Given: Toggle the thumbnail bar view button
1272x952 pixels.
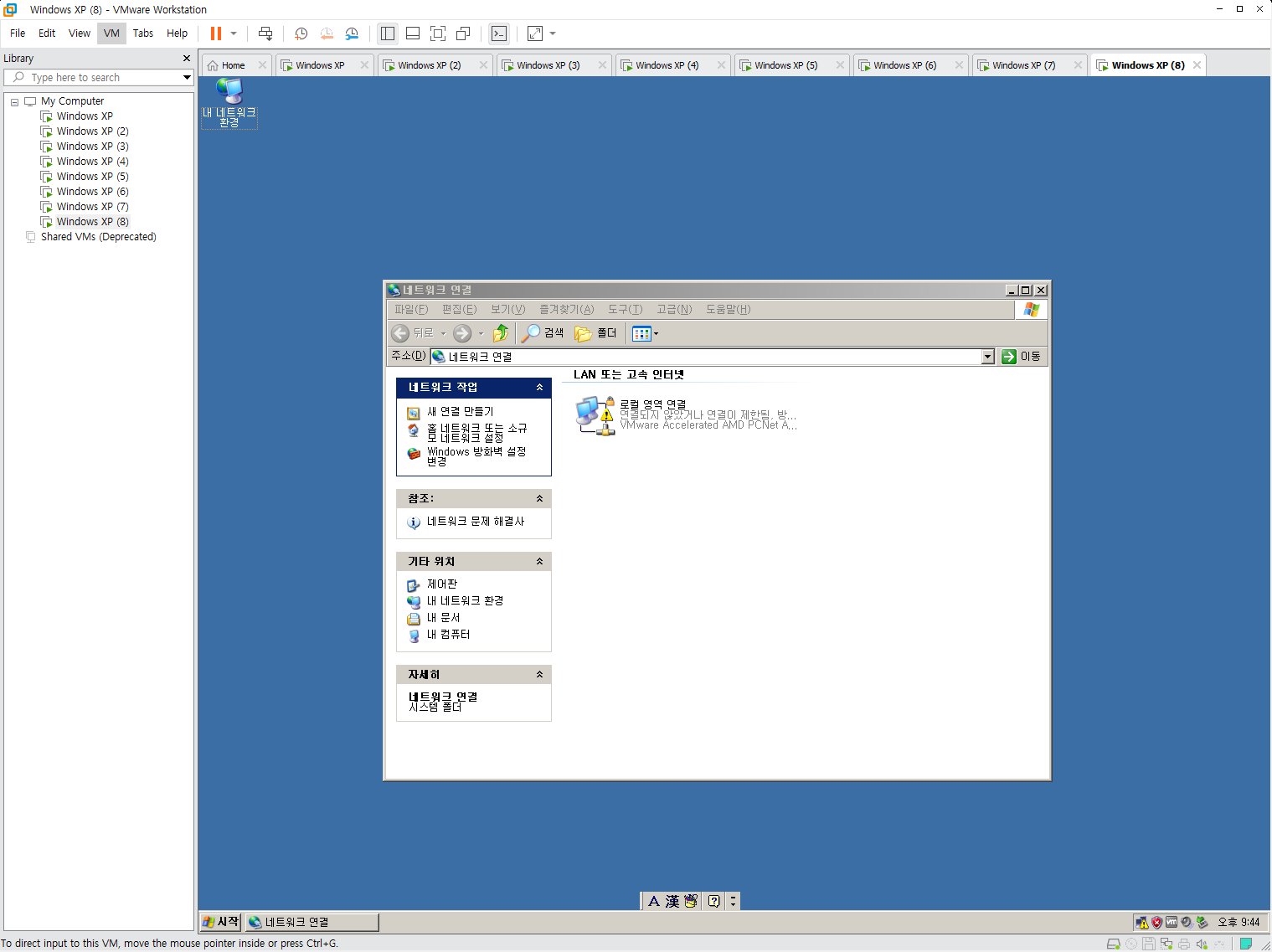Looking at the screenshot, I should 413,33.
